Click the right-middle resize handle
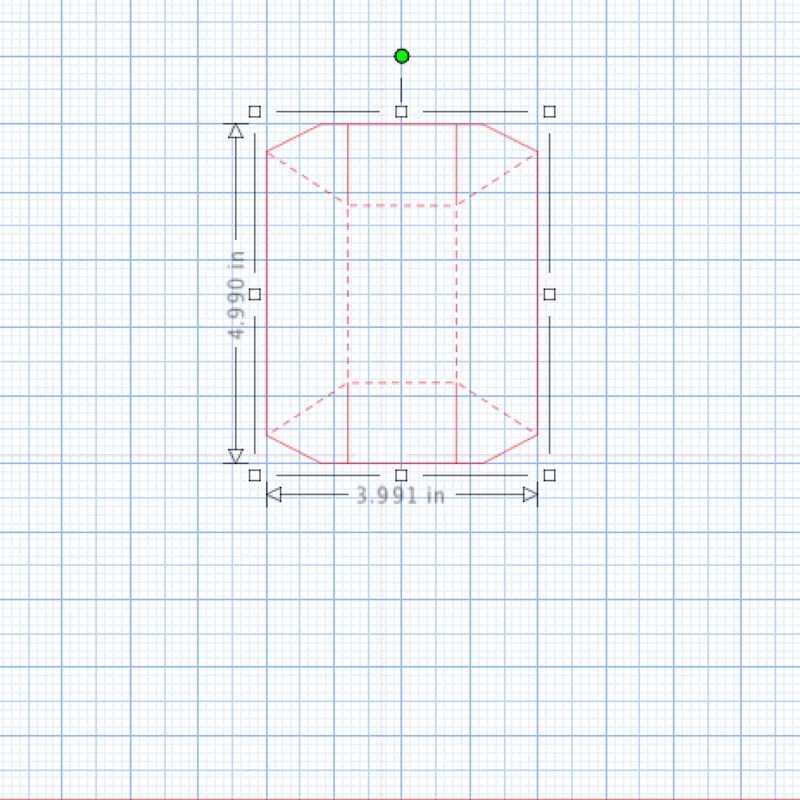 click(549, 294)
